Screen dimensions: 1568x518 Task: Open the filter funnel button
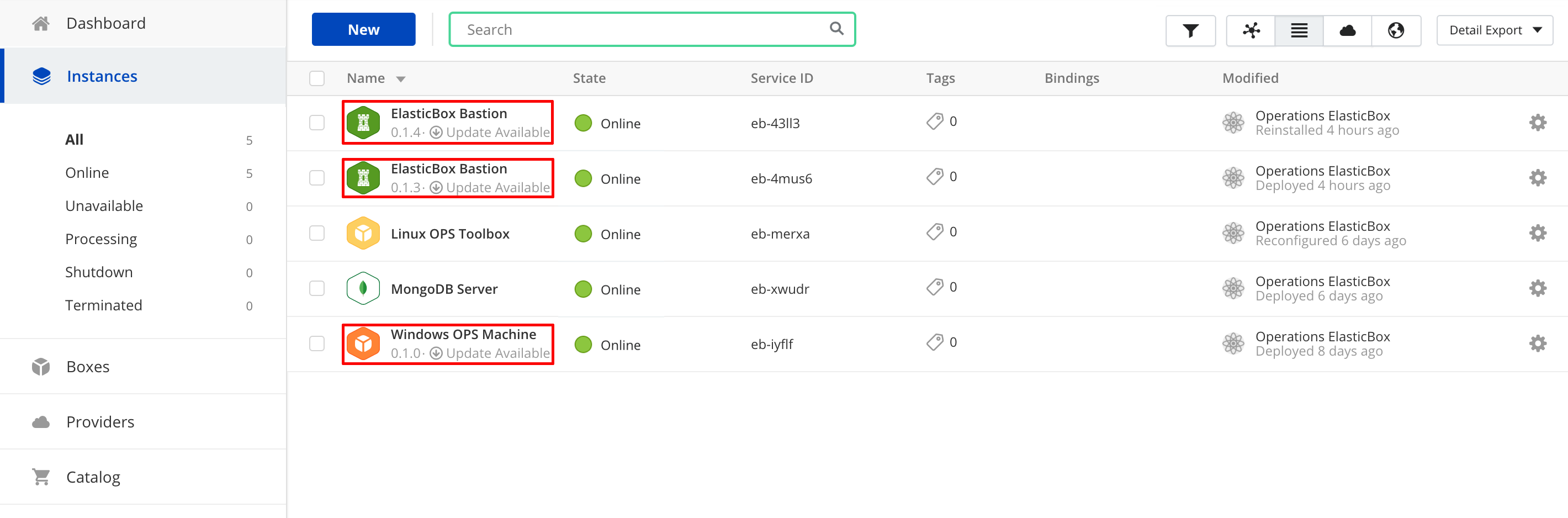pyautogui.click(x=1190, y=30)
